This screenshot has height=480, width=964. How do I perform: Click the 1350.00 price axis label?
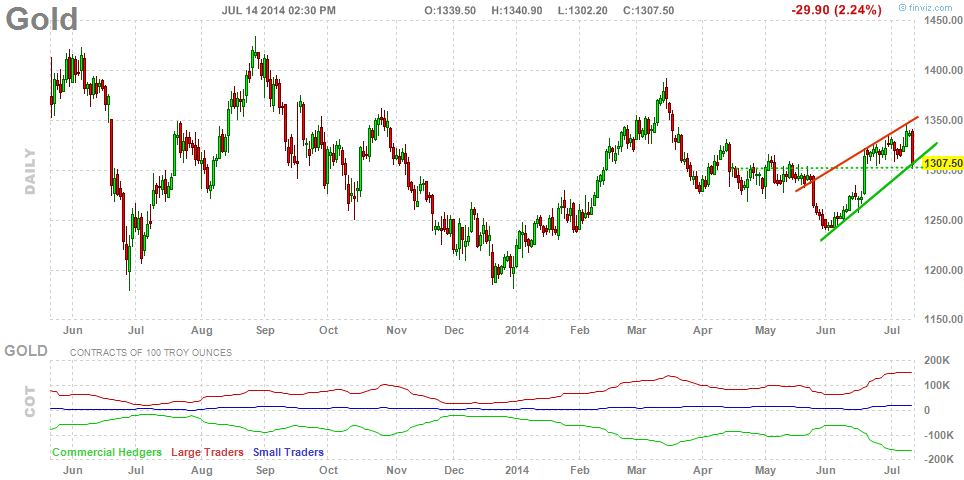[943, 120]
